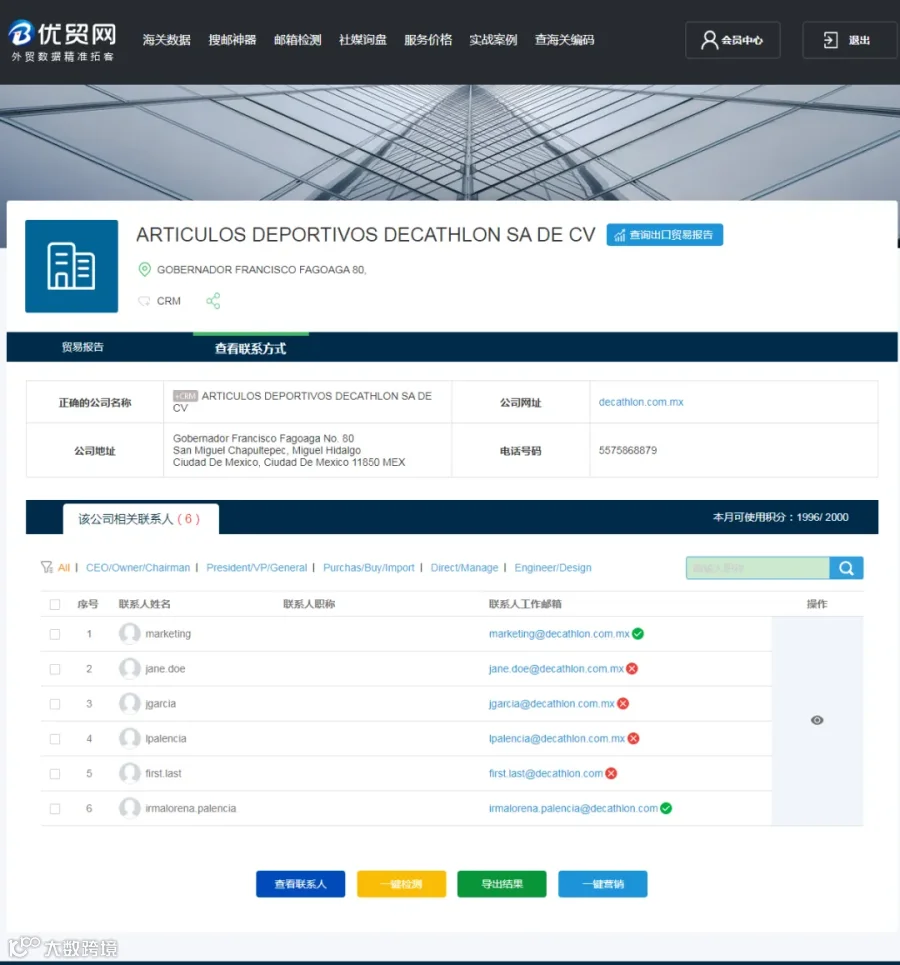Switch to the 贸易报告 tab
900x965 pixels.
(x=82, y=347)
